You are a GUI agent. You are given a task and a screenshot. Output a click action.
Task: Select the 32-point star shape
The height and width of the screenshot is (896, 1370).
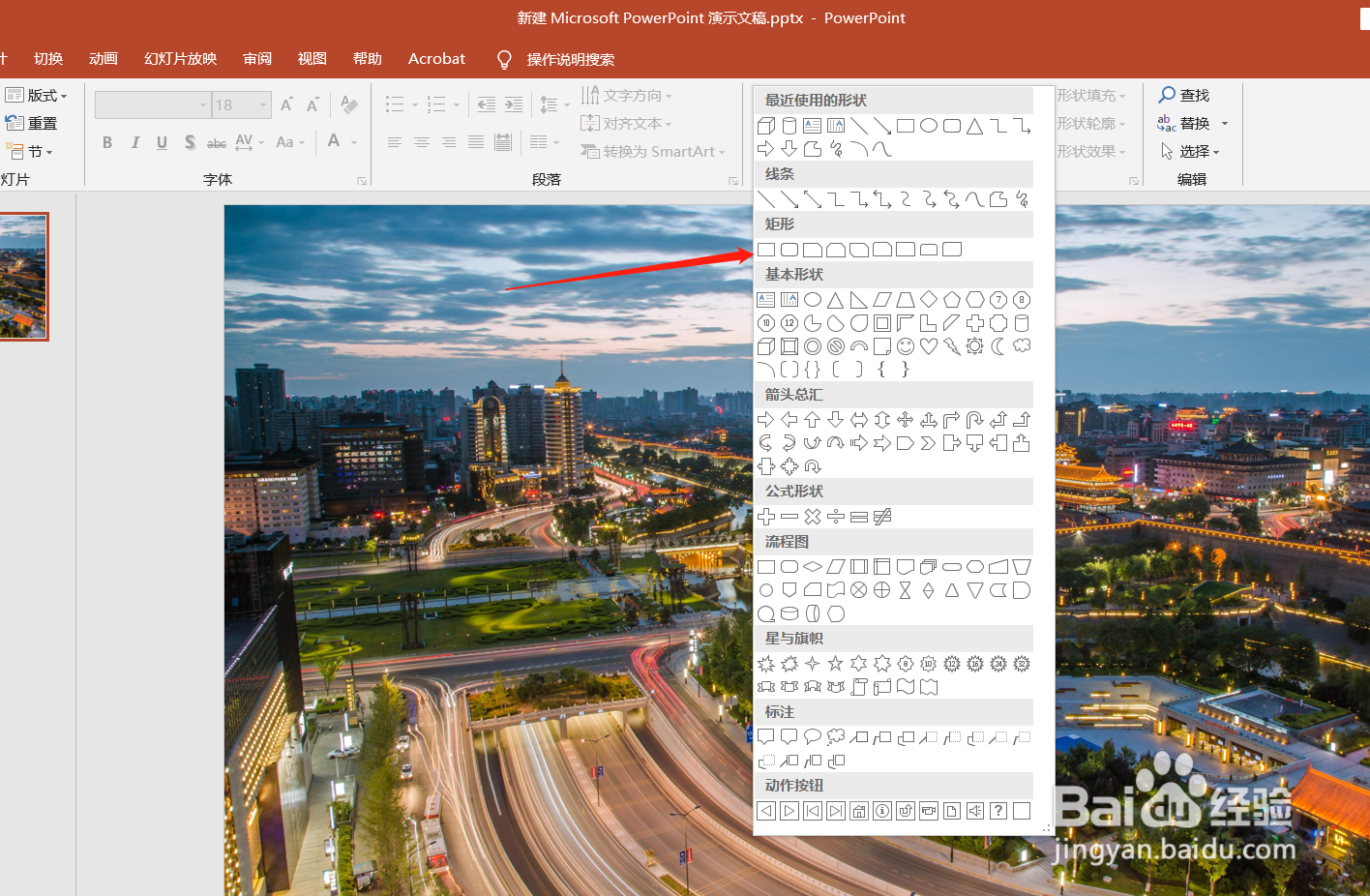coord(1022,664)
